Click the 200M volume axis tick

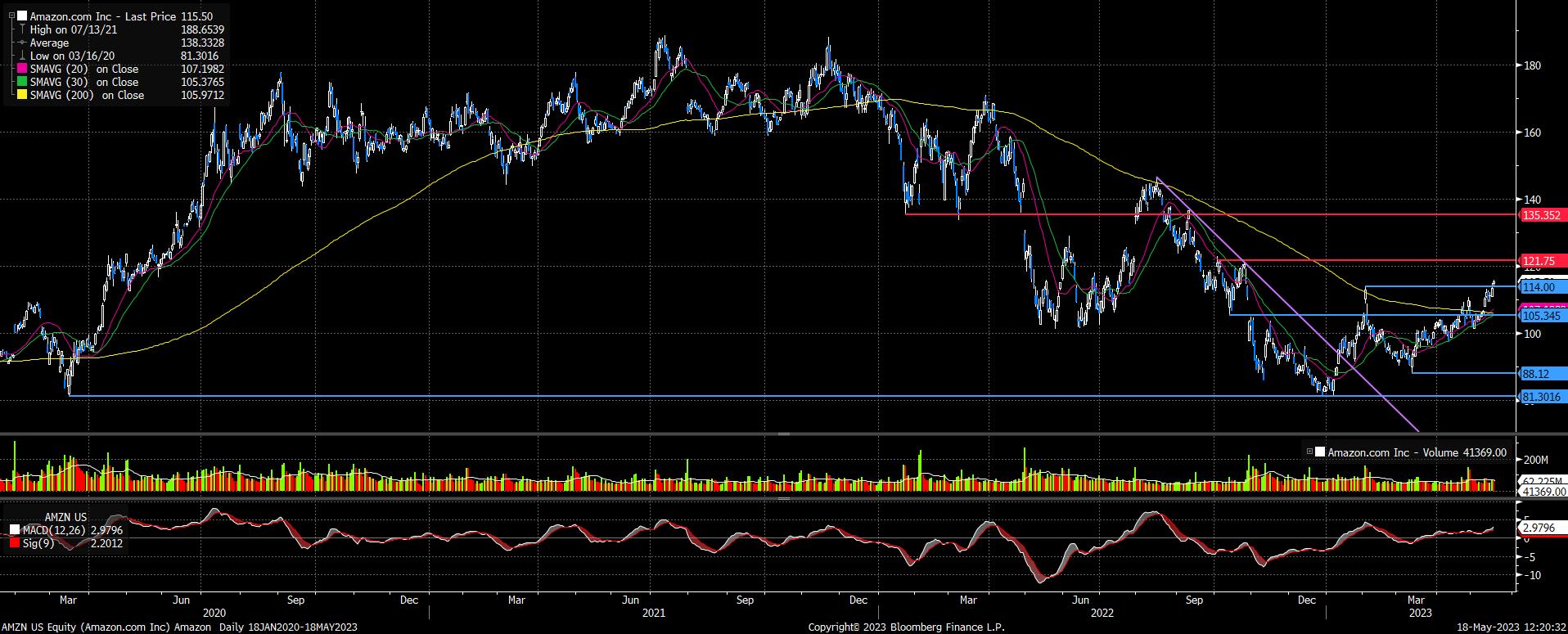tap(1535, 460)
